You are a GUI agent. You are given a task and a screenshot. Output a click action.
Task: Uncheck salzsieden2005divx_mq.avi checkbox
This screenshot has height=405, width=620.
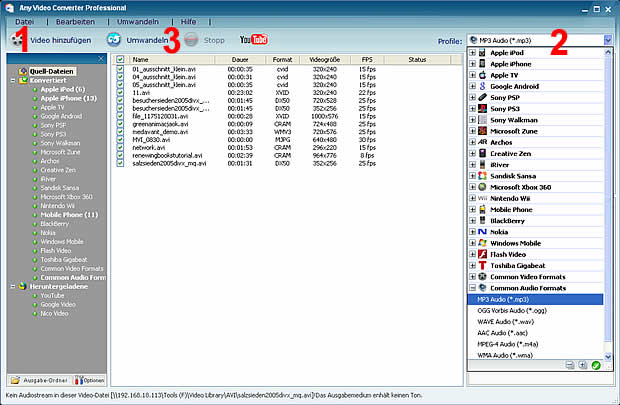click(x=120, y=163)
